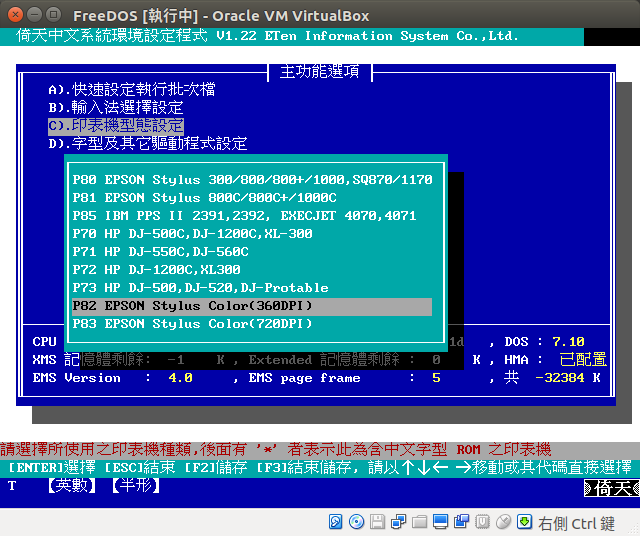This screenshot has width=640, height=536.
Task: Click the shared folders status icon
Action: 419,522
